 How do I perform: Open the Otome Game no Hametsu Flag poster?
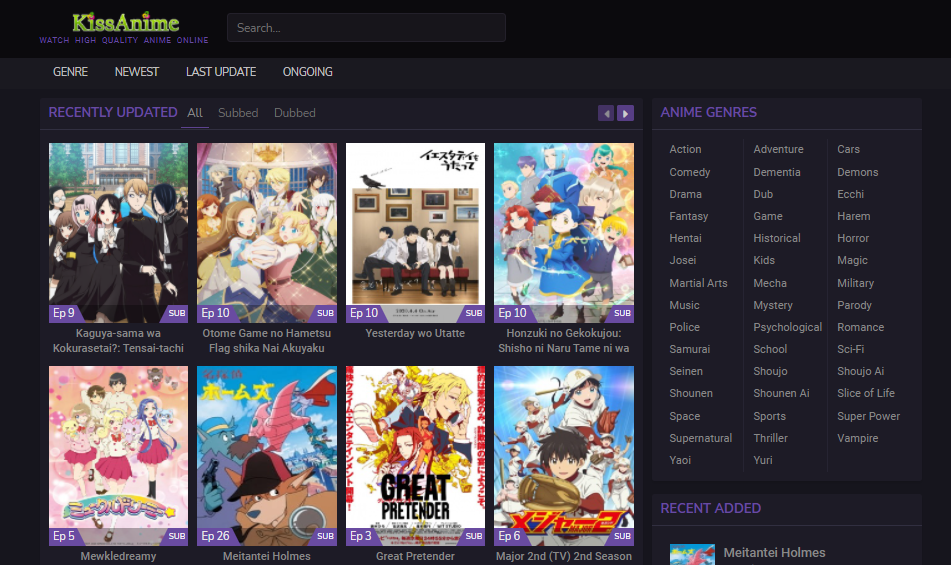pos(267,233)
